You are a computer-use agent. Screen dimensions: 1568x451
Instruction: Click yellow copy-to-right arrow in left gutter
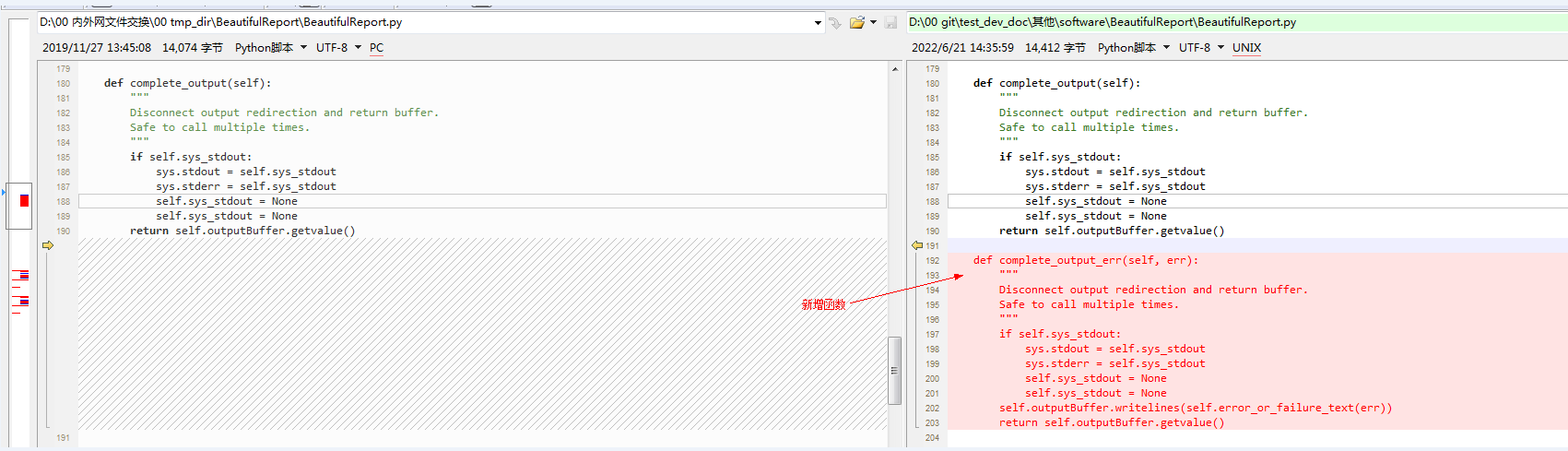pos(48,245)
